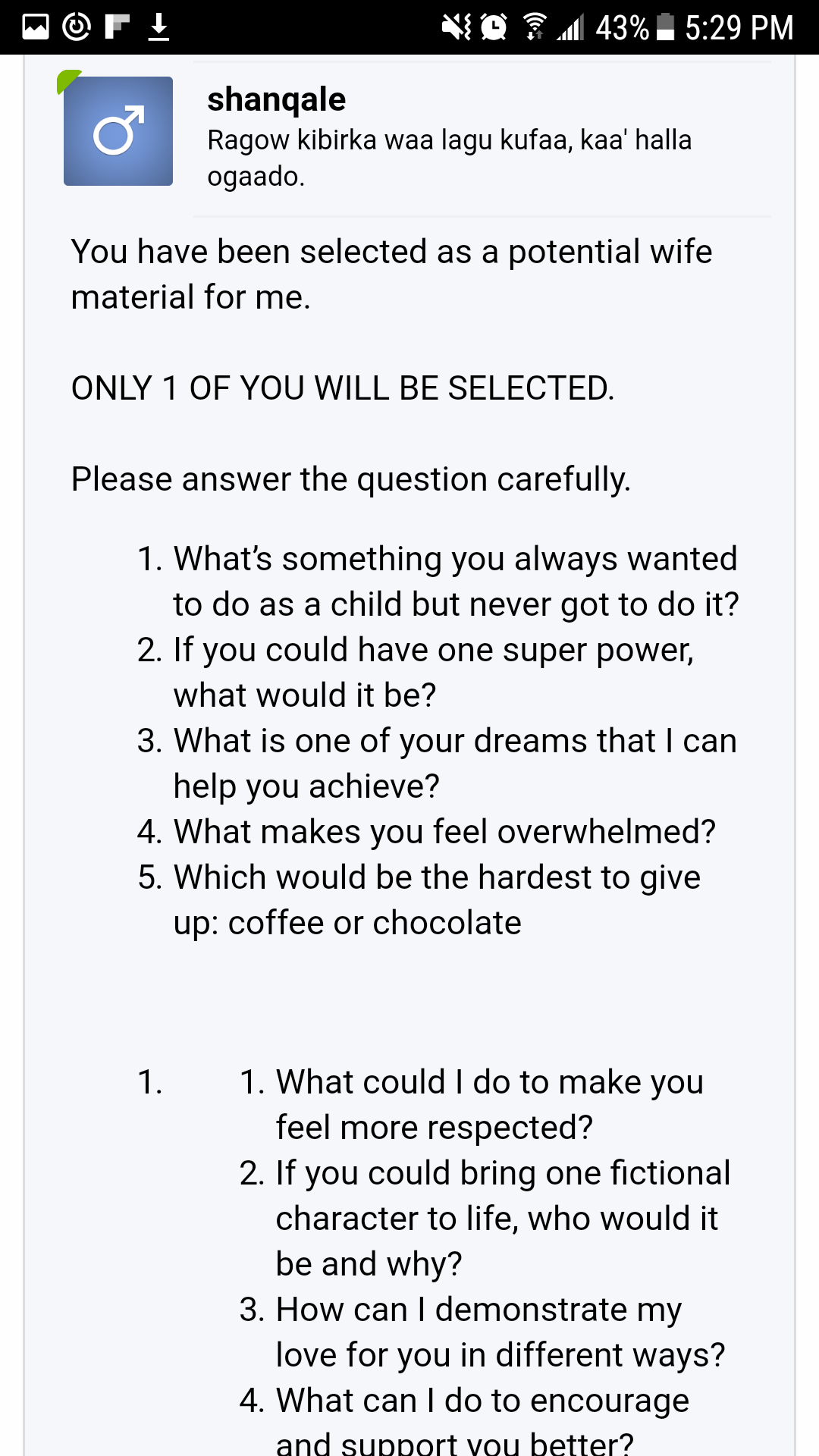Tap the shanqale male avatar image
Image resolution: width=819 pixels, height=1456 pixels.
[x=118, y=131]
